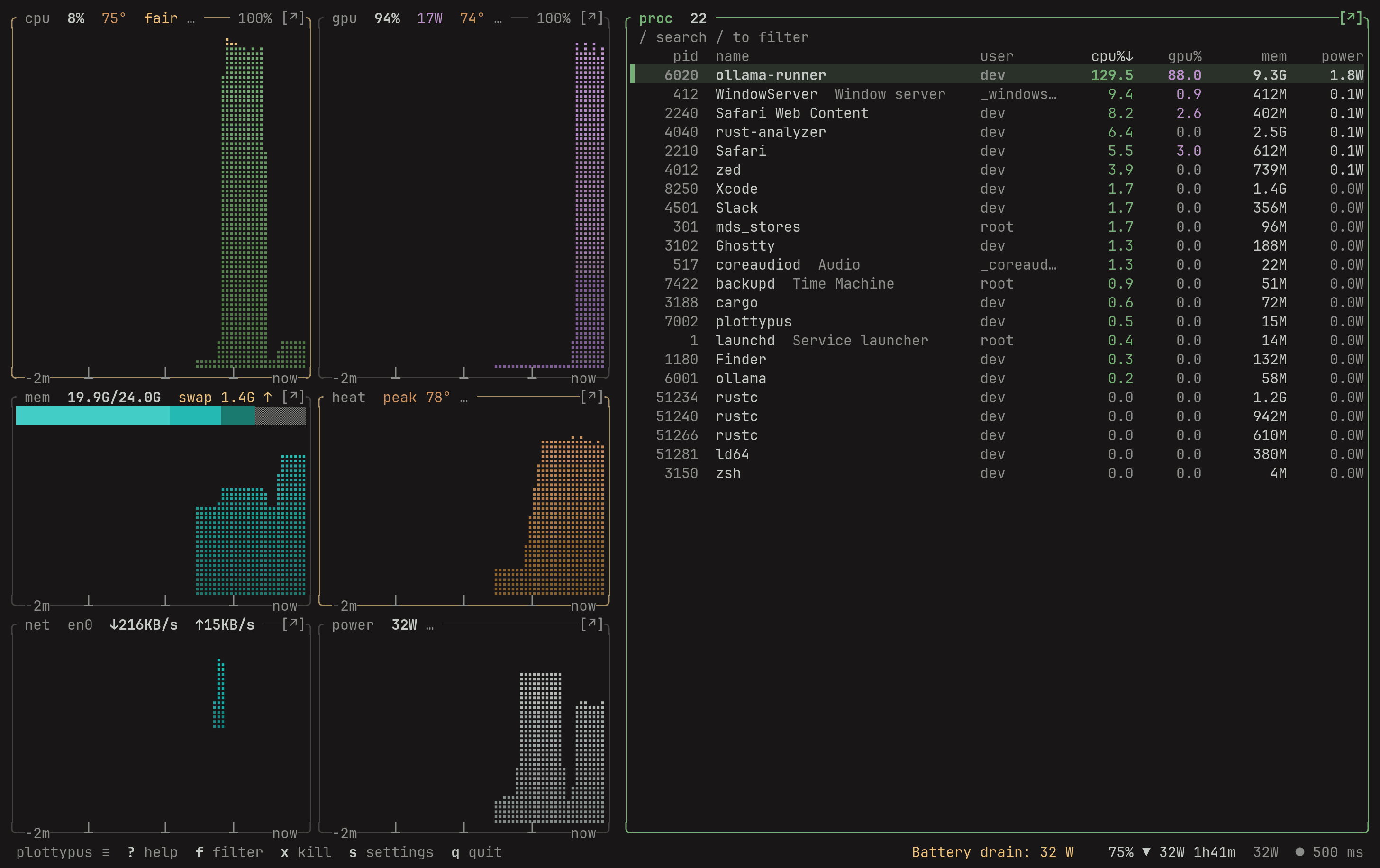Select the WindowServer process row
1380x868 pixels.
click(997, 94)
